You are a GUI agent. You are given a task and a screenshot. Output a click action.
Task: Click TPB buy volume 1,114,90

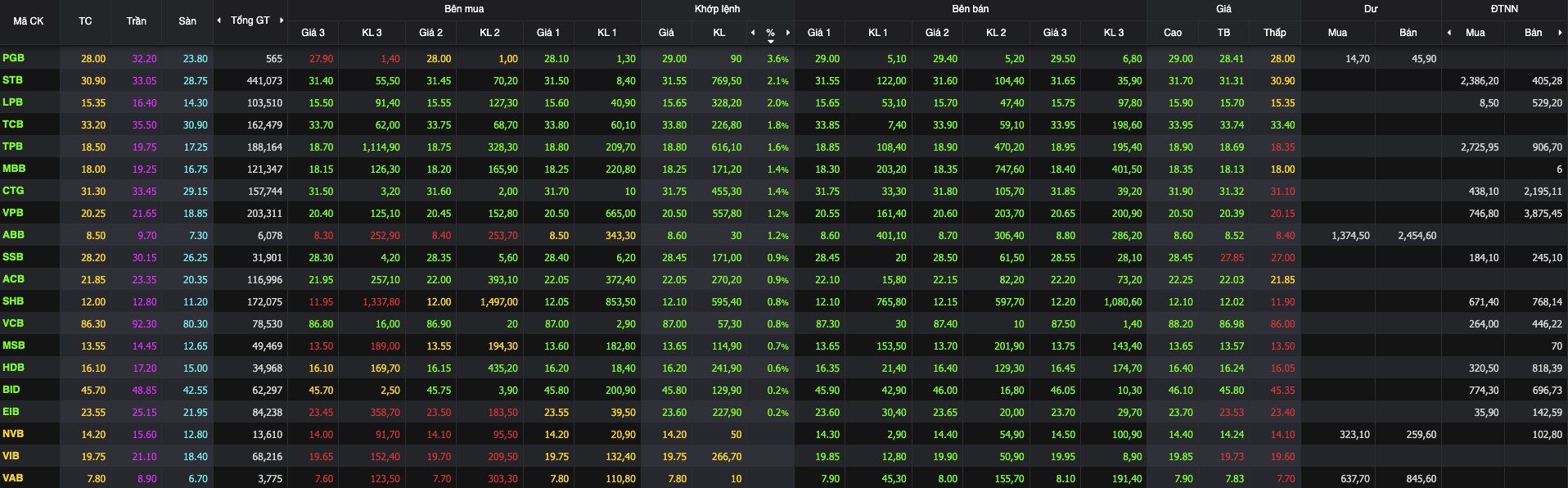[x=381, y=147]
